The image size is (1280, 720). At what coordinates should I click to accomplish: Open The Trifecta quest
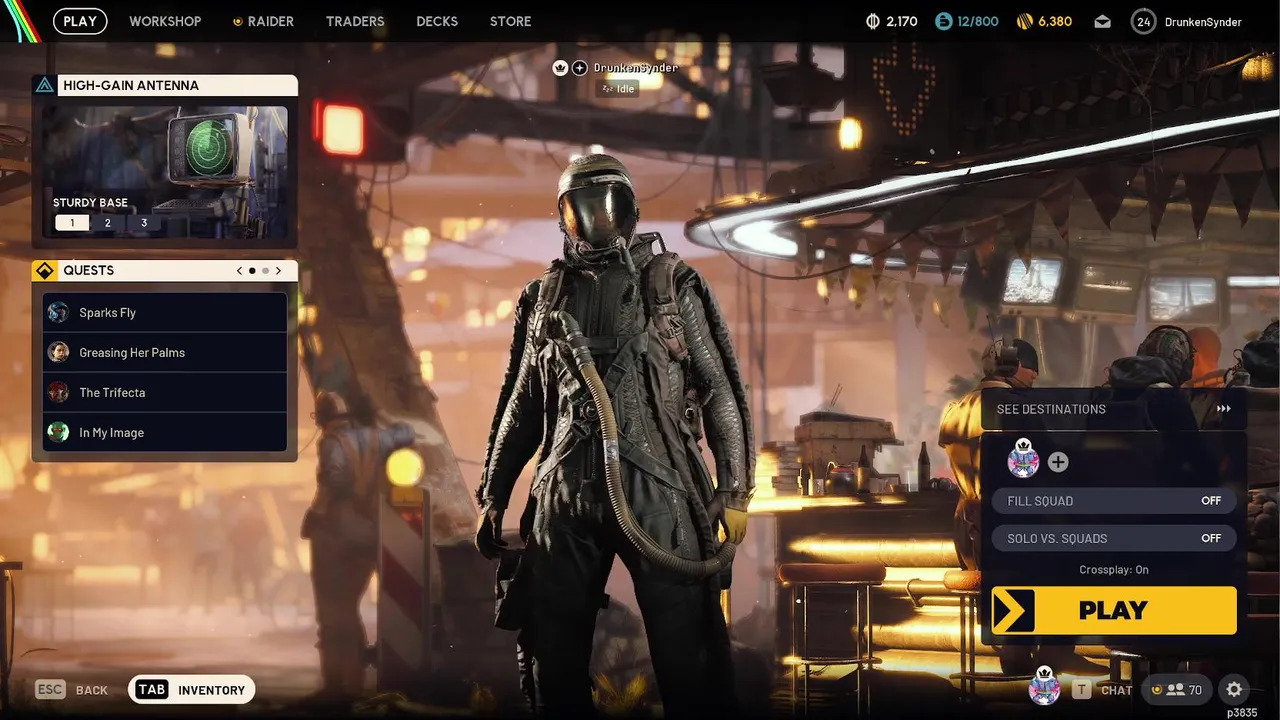(x=165, y=392)
